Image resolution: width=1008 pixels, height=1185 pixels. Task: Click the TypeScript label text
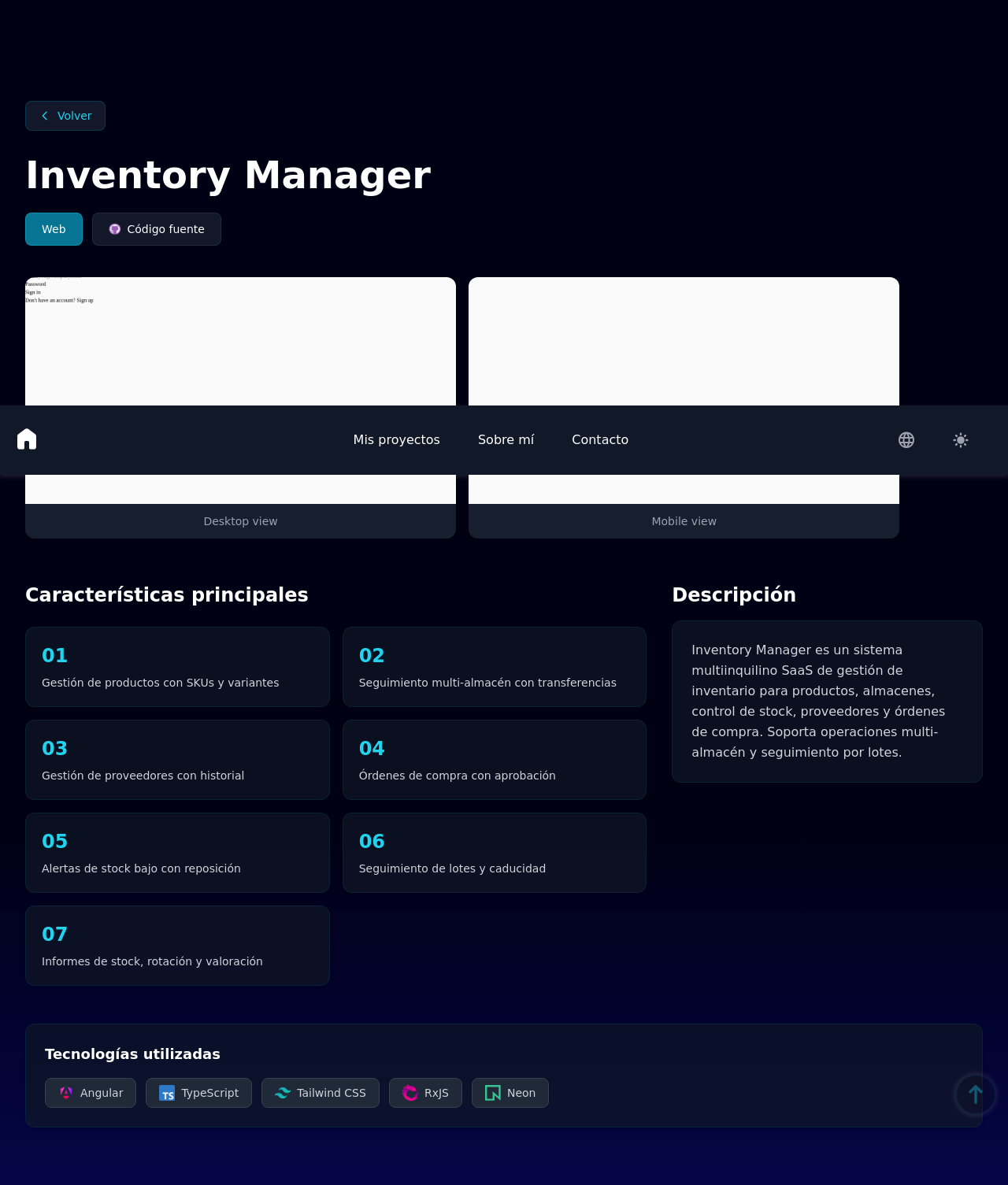(210, 1093)
